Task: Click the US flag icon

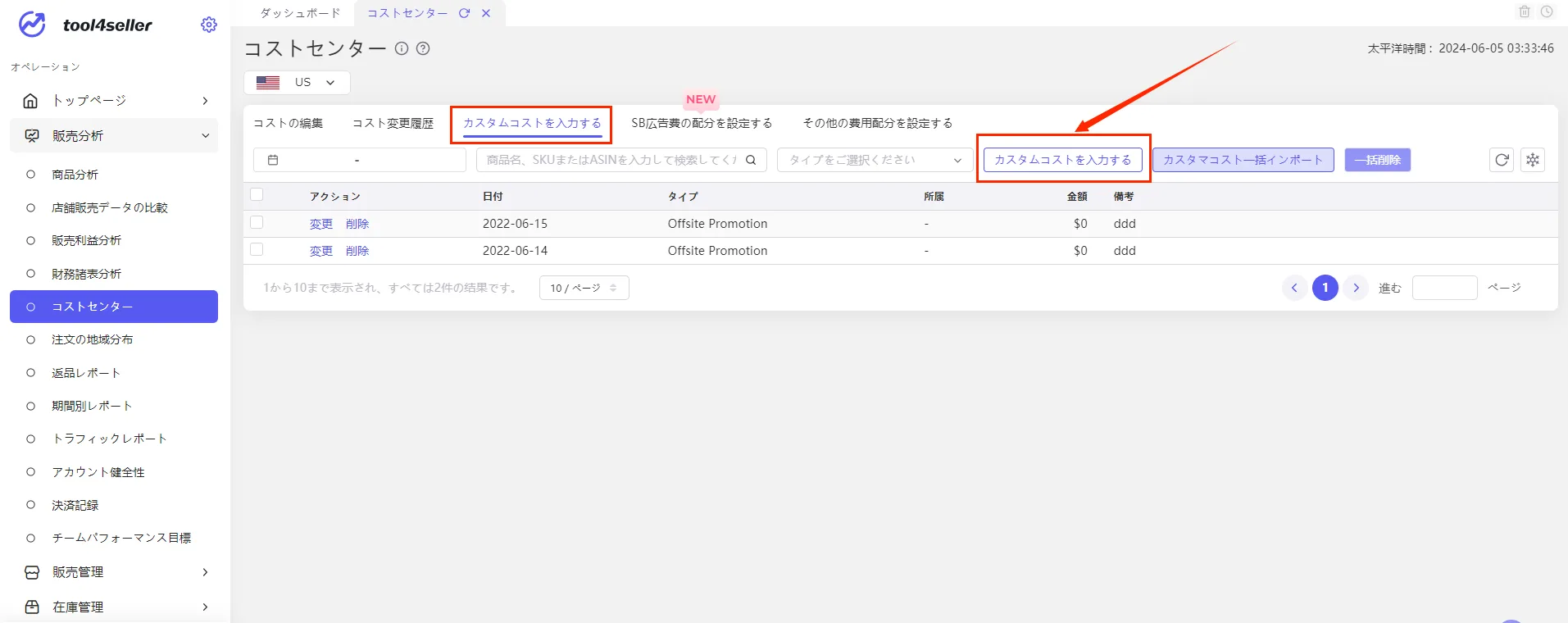Action: [x=268, y=83]
